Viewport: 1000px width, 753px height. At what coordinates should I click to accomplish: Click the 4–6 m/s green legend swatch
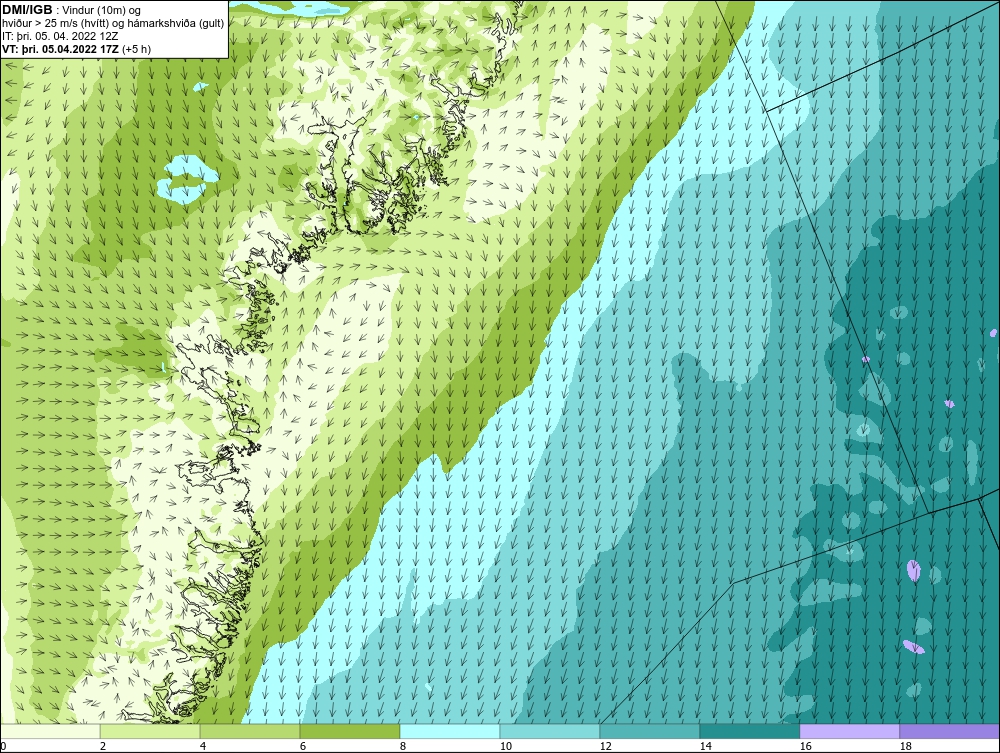click(250, 731)
